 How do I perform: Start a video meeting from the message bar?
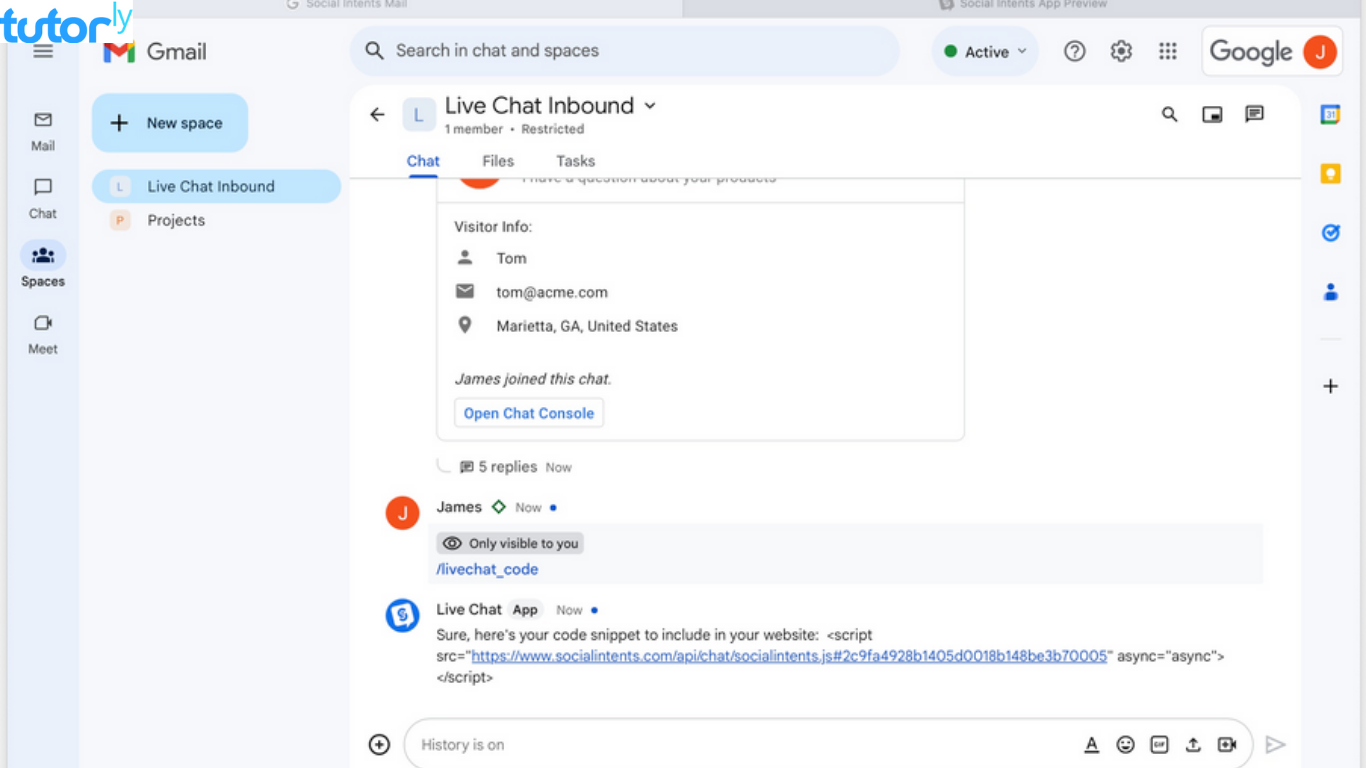1227,744
